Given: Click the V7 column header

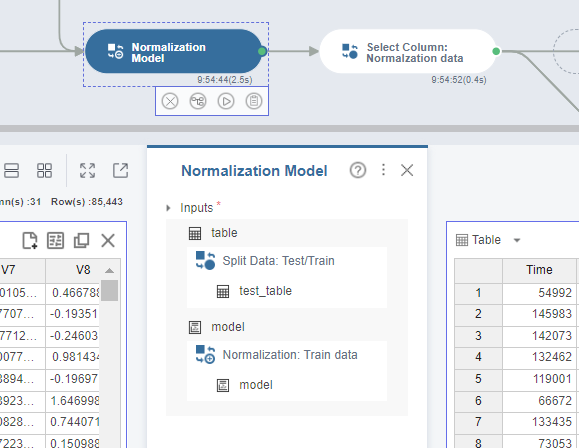Looking at the screenshot, I should (x=22, y=270).
